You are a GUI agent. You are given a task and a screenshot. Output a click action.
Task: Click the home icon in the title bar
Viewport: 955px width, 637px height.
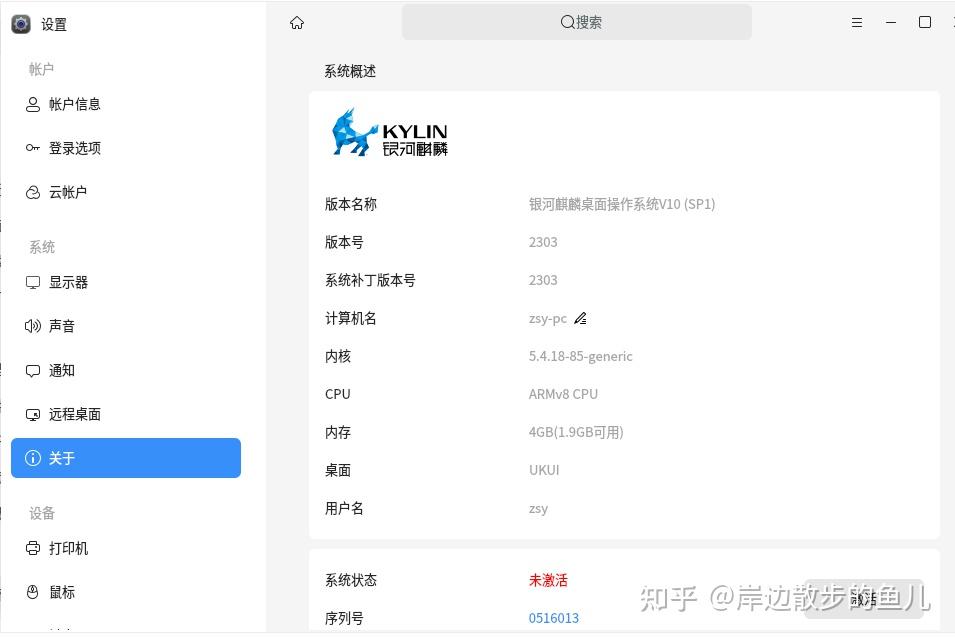tap(296, 22)
